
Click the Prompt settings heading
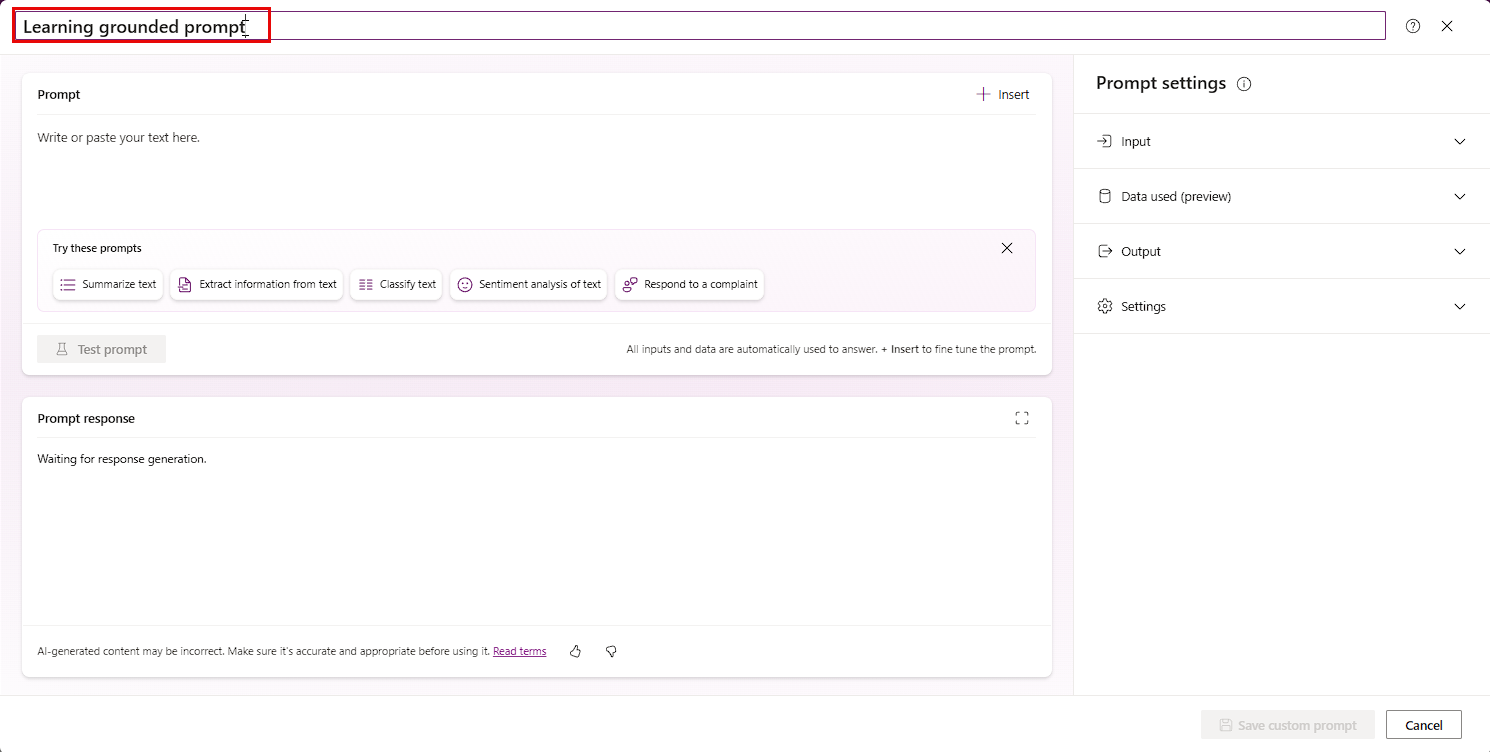tap(1161, 83)
